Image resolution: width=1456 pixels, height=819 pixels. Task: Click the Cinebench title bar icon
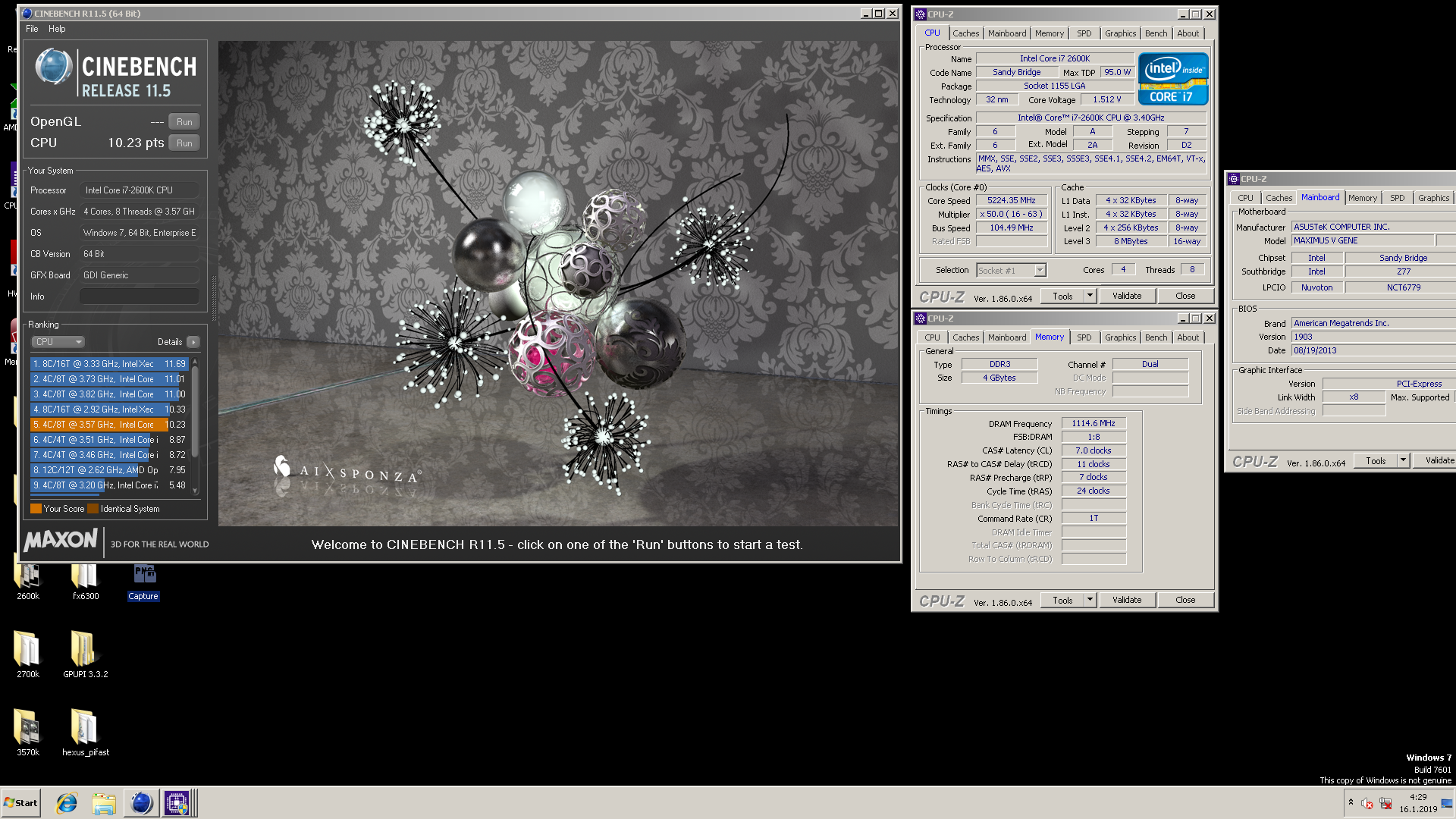(x=27, y=14)
